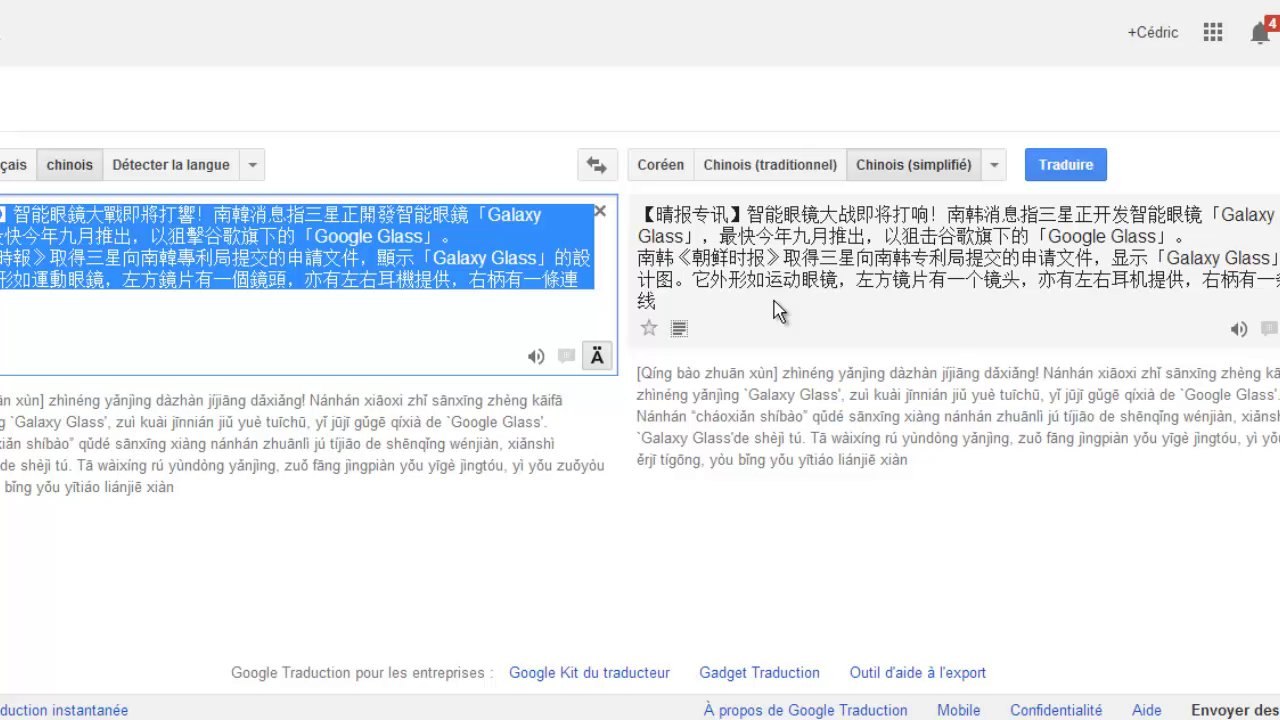Select chinois as source language
1280x720 pixels.
click(69, 165)
